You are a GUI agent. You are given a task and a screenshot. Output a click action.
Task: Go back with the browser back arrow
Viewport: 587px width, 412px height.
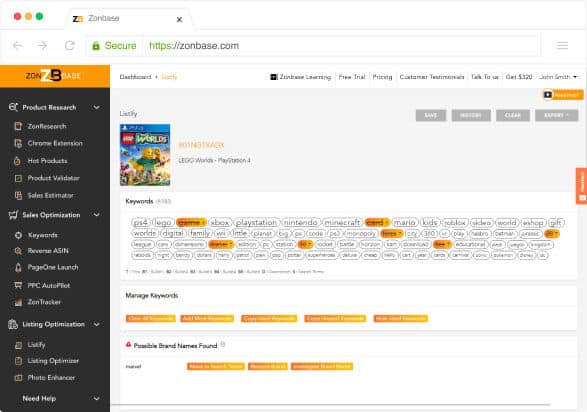[x=17, y=46]
